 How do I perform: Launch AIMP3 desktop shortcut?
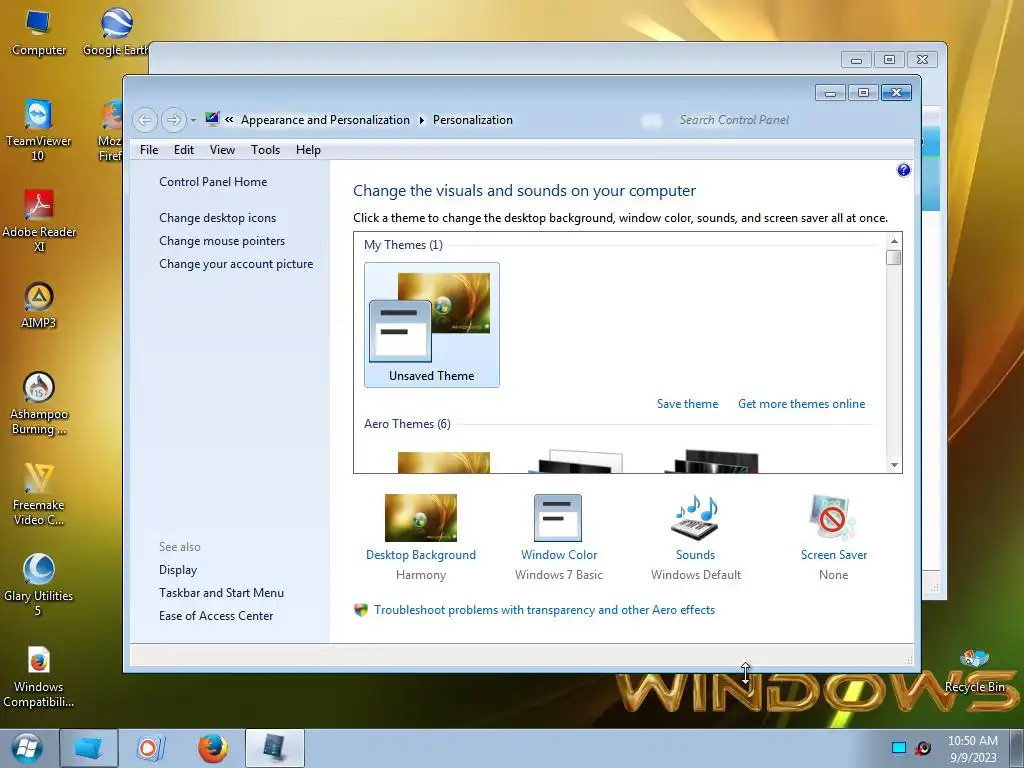pos(39,305)
